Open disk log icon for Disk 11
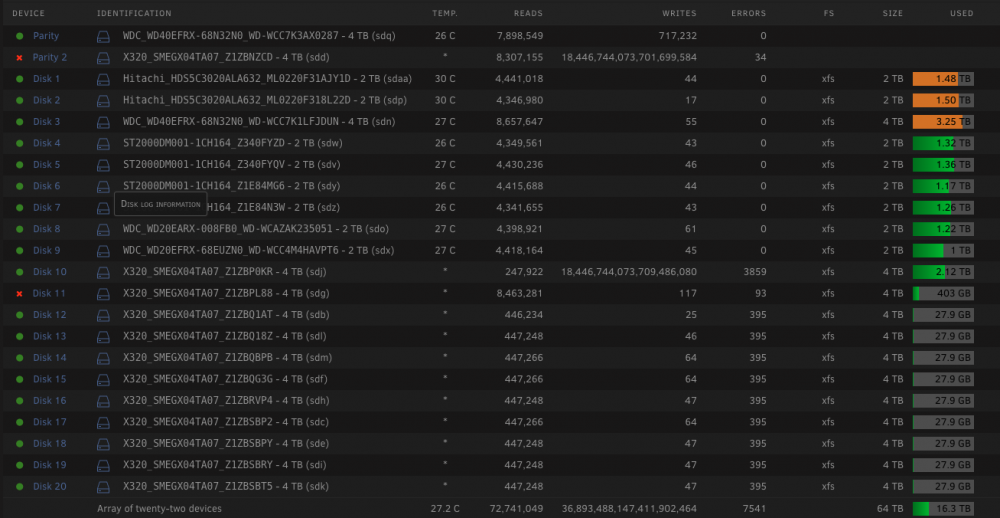Viewport: 1000px width, 518px height. click(x=103, y=293)
